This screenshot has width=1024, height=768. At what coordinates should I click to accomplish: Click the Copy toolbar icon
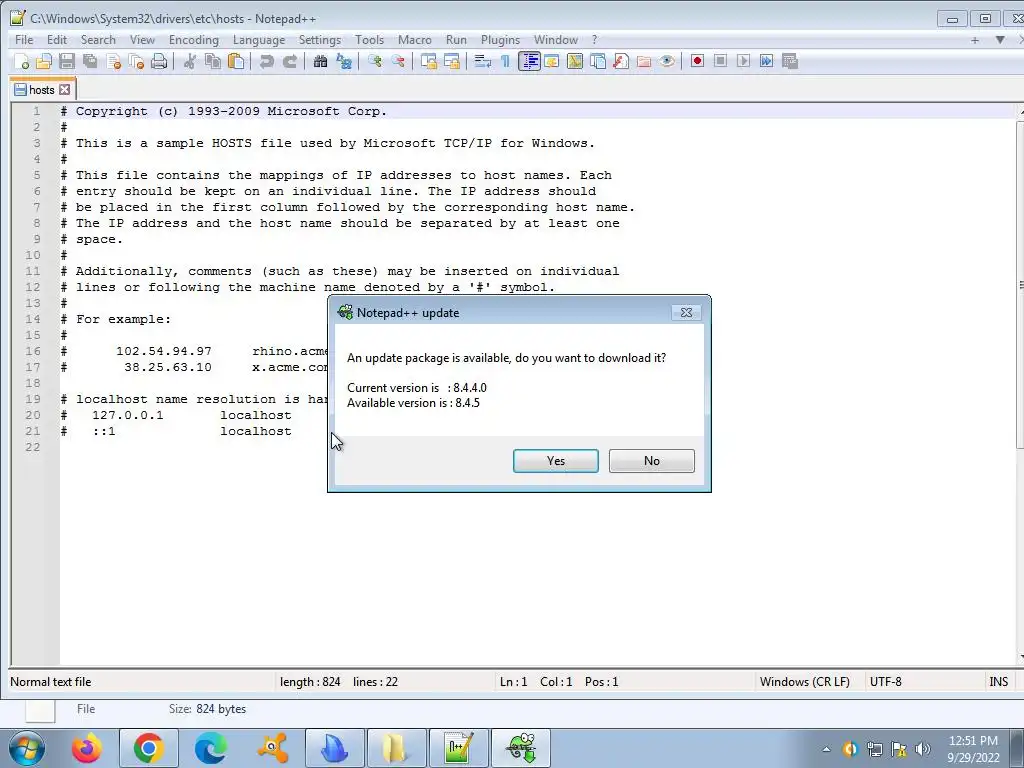point(213,61)
